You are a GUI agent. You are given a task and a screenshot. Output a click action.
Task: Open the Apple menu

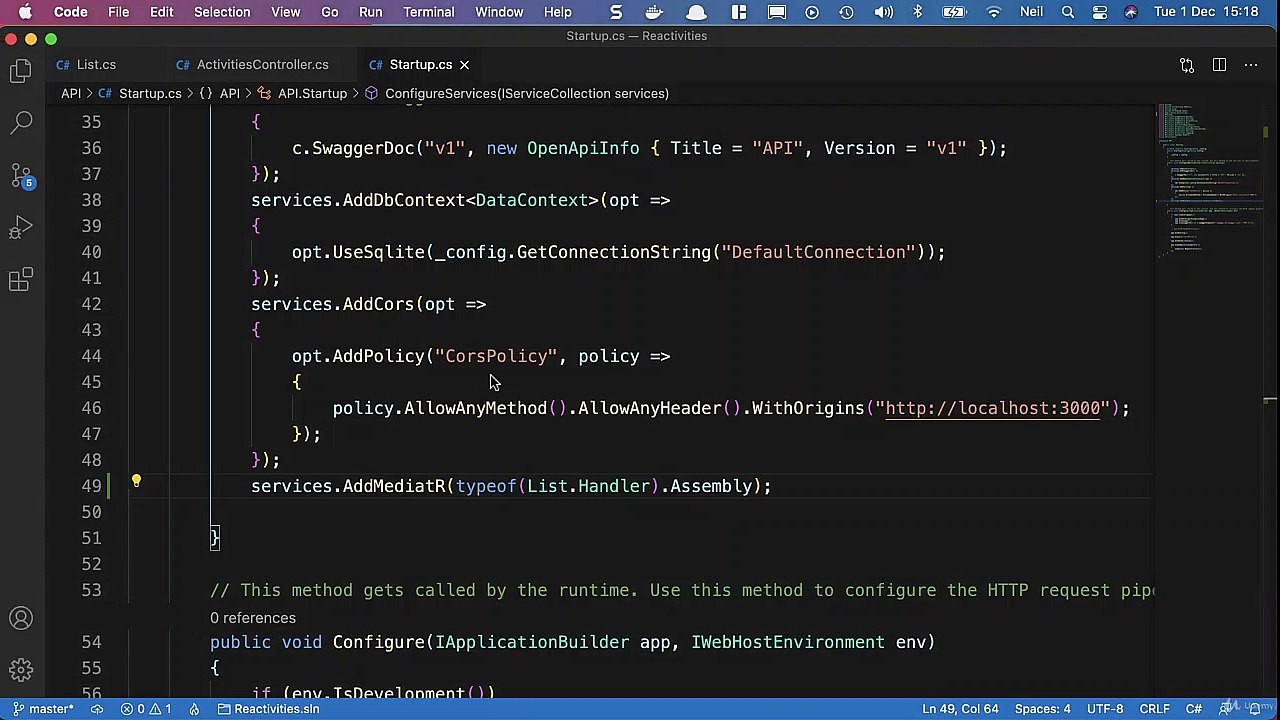tap(25, 12)
